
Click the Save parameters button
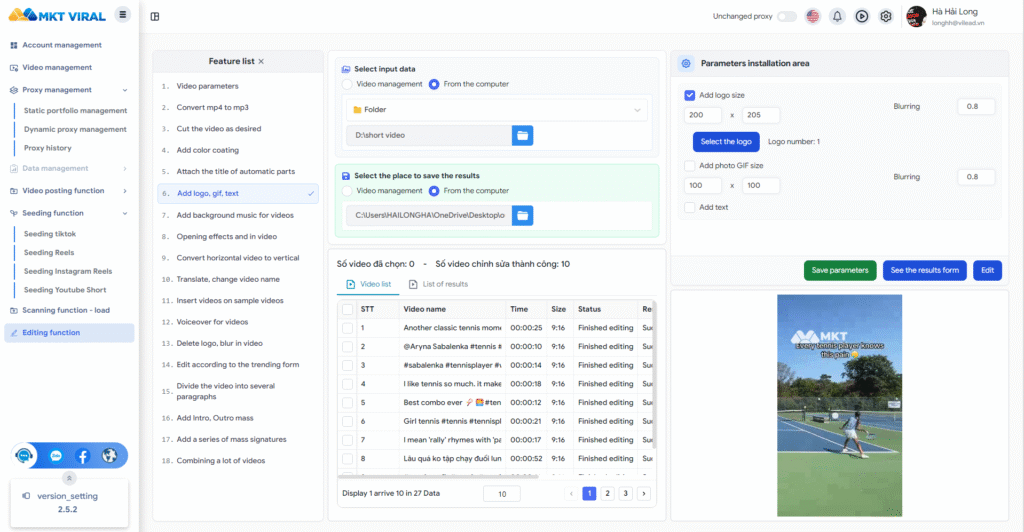[x=839, y=270]
